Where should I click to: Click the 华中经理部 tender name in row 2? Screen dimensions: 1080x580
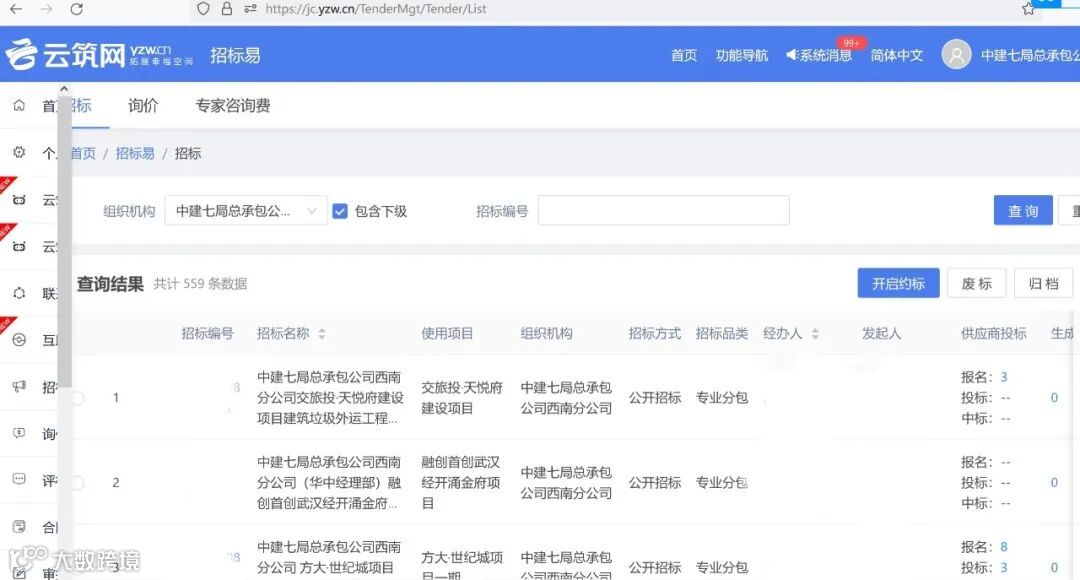click(x=329, y=483)
